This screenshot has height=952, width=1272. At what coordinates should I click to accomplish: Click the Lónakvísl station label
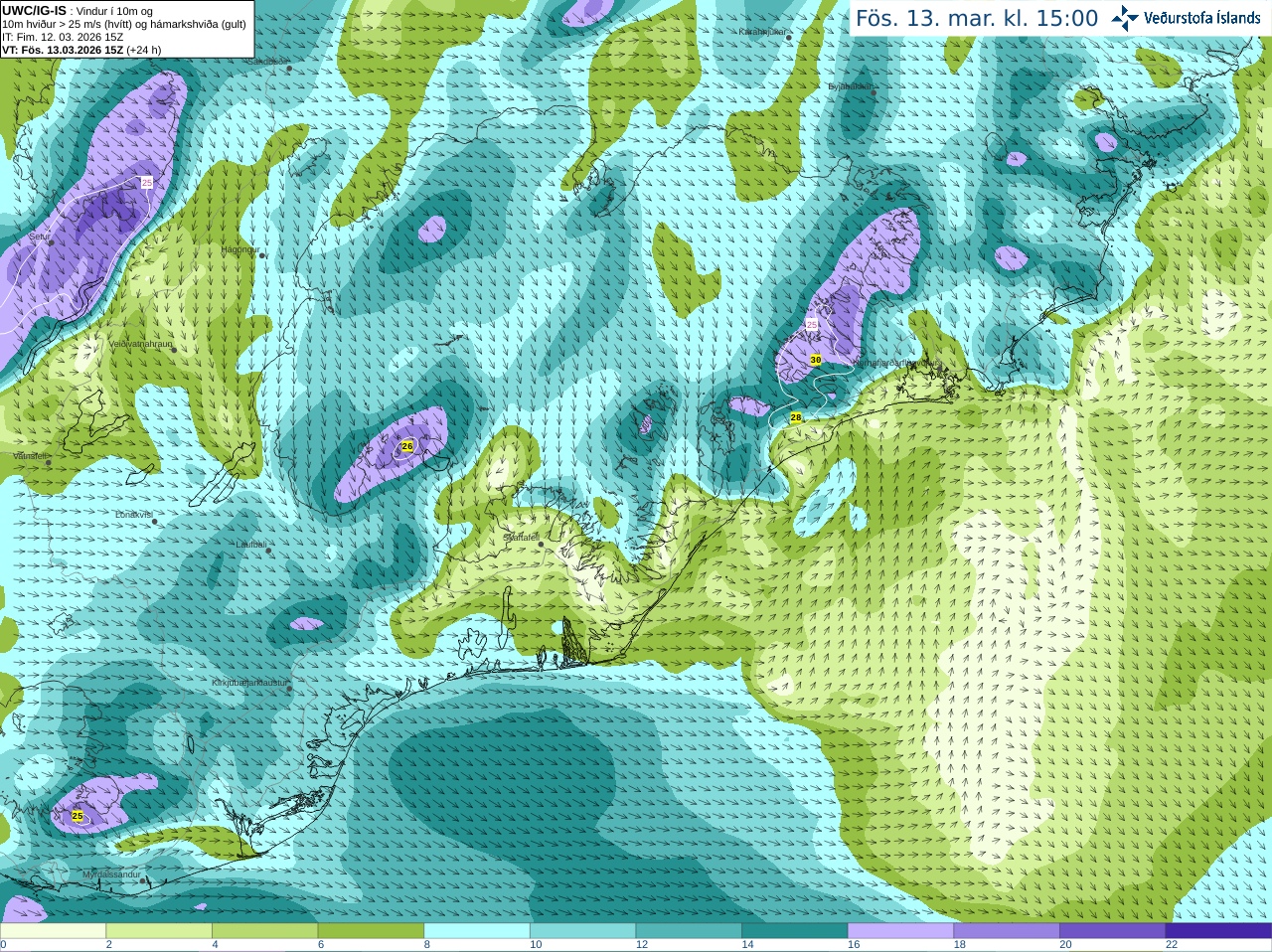[x=134, y=515]
